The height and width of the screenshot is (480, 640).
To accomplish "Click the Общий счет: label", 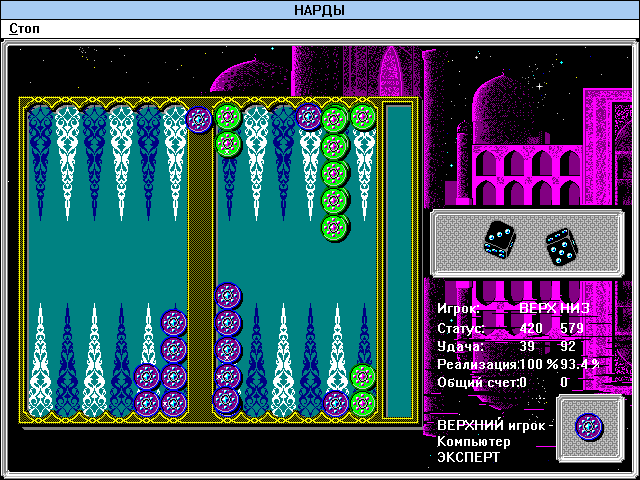I will pos(478,382).
